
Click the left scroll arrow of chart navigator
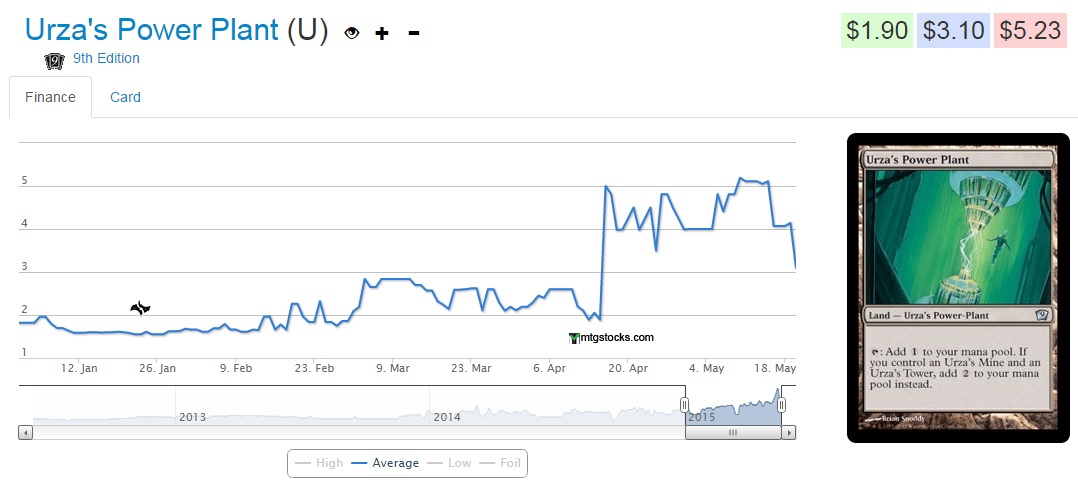26,433
